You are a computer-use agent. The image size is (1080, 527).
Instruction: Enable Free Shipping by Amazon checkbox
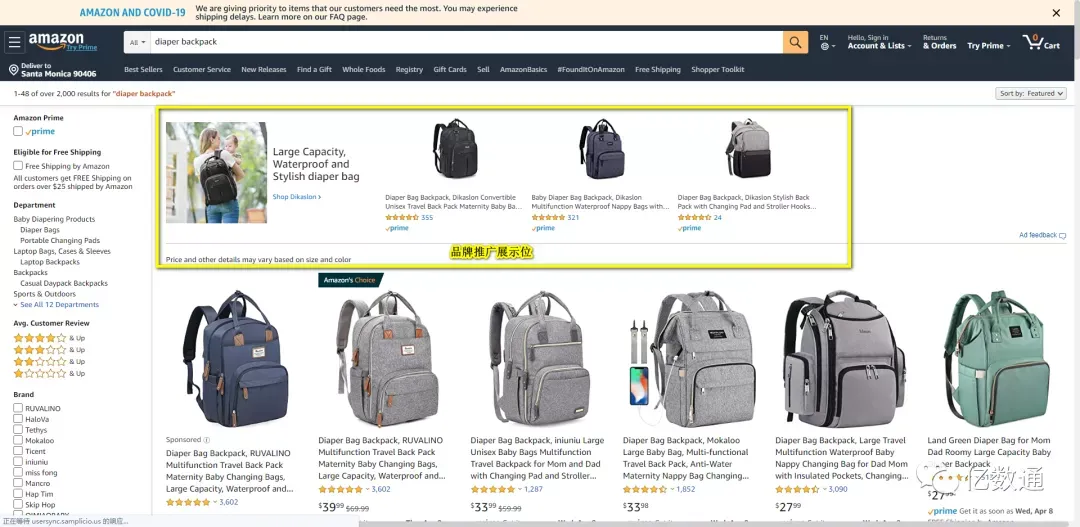point(18,165)
